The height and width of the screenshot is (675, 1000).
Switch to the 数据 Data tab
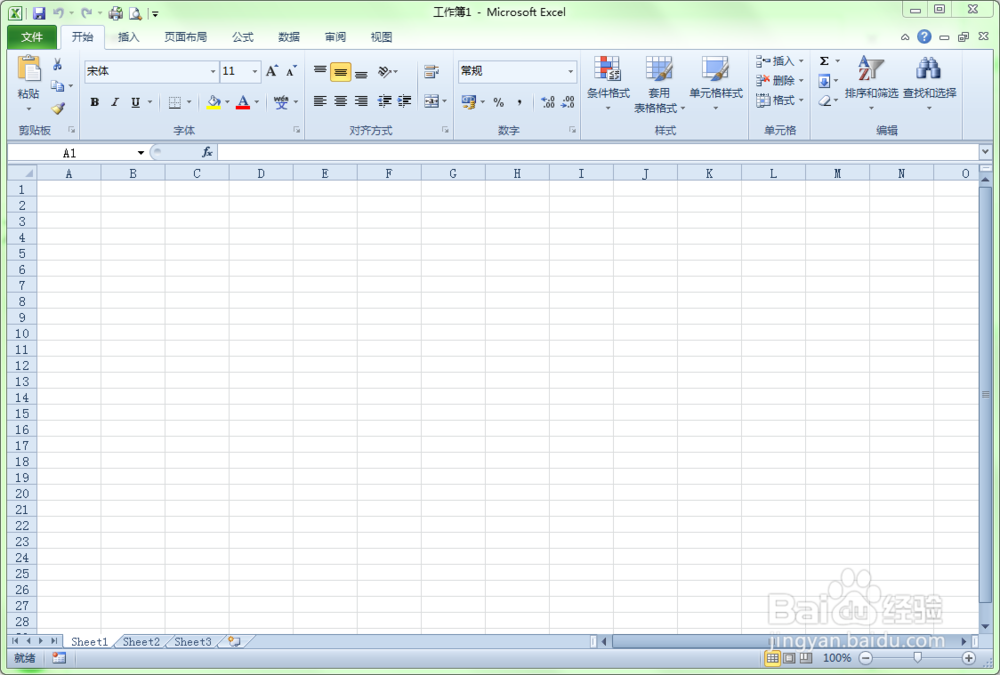point(289,37)
